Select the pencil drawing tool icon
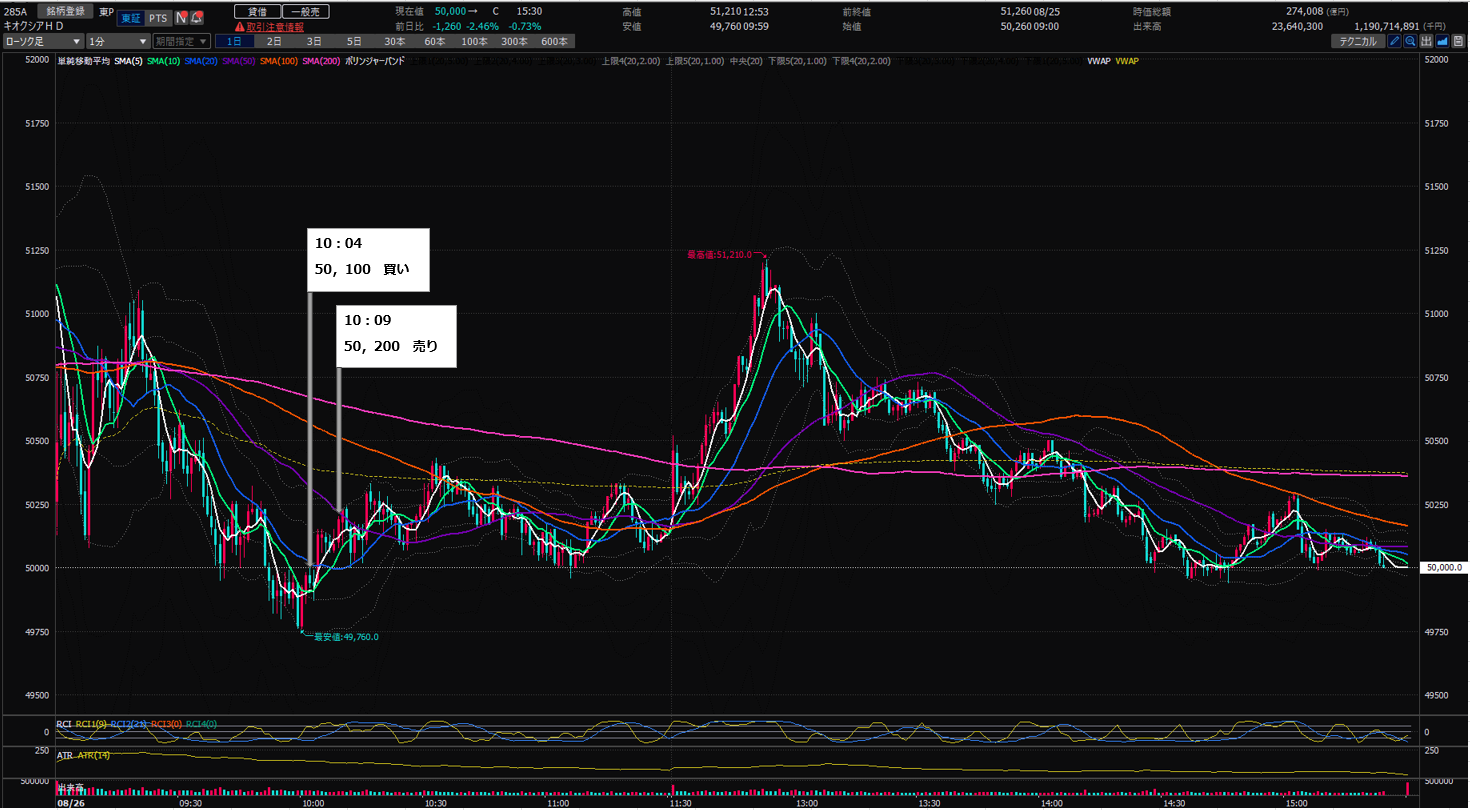This screenshot has width=1470, height=810. tap(1395, 42)
